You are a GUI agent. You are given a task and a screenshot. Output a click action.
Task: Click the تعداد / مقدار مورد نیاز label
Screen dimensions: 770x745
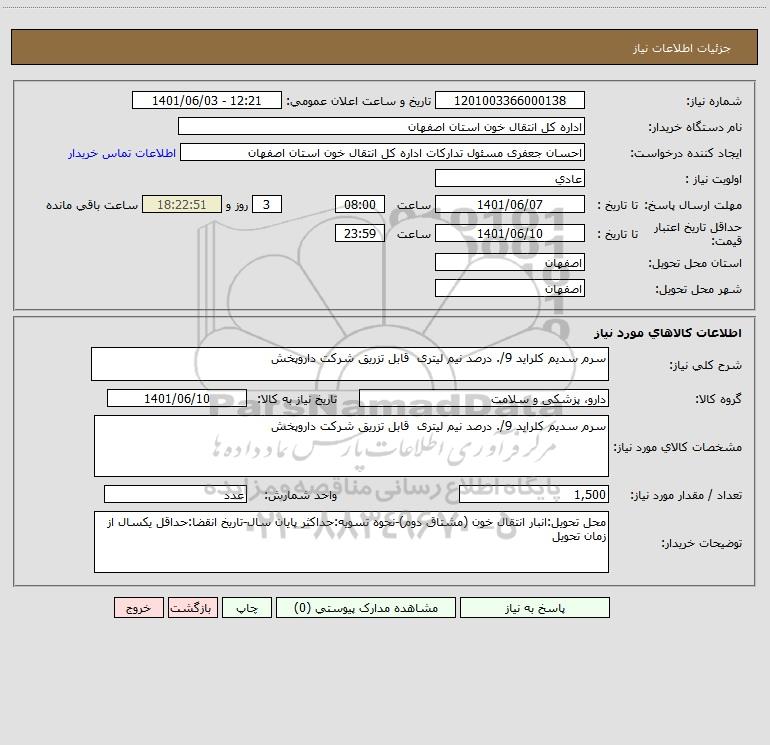[x=686, y=496]
